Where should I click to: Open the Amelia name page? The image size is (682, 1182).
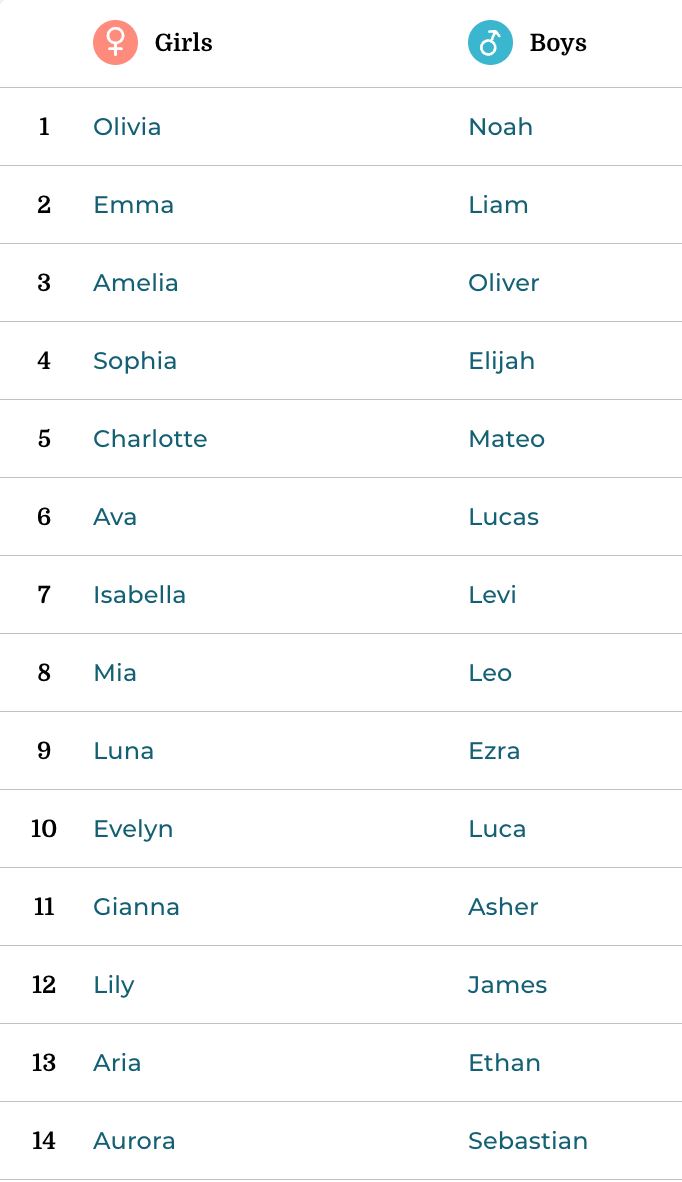pos(136,283)
